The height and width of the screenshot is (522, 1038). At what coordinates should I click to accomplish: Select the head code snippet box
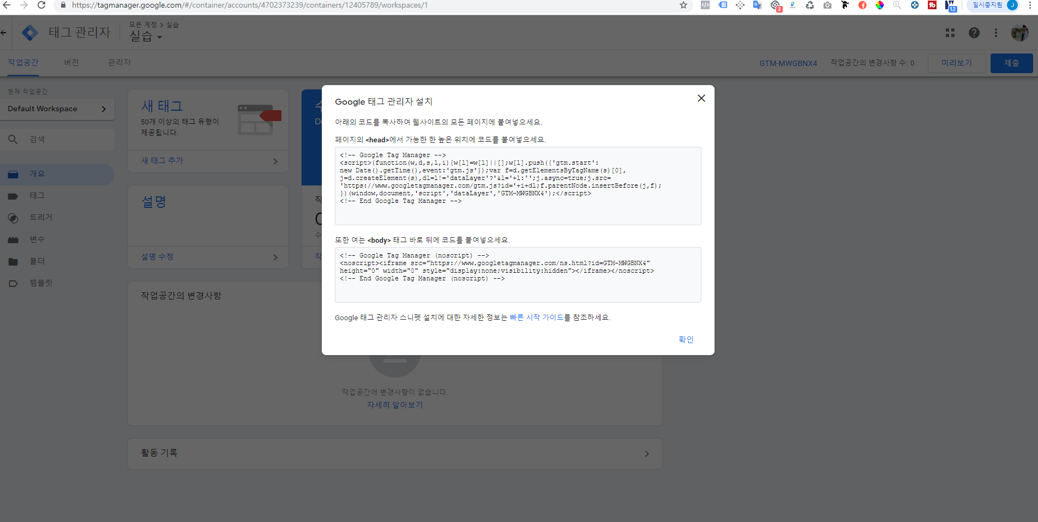tap(518, 186)
